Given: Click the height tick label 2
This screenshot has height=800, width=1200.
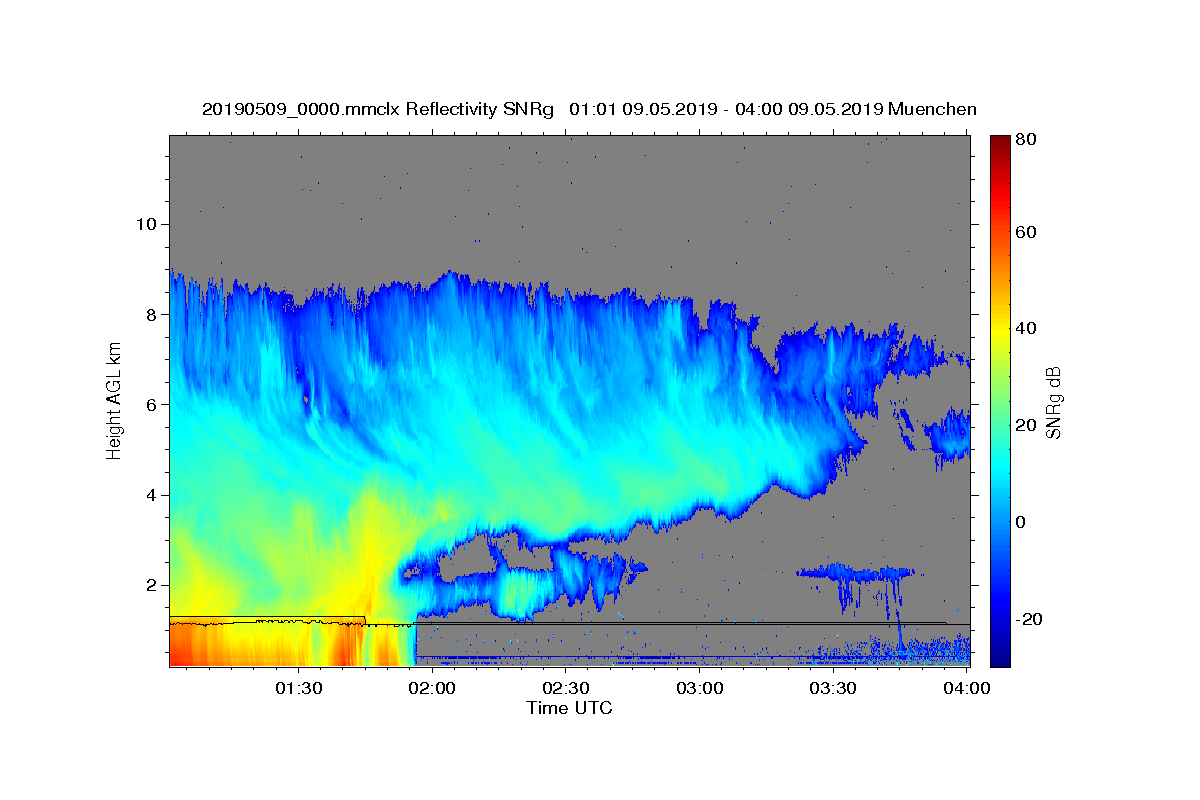Looking at the screenshot, I should 152,585.
